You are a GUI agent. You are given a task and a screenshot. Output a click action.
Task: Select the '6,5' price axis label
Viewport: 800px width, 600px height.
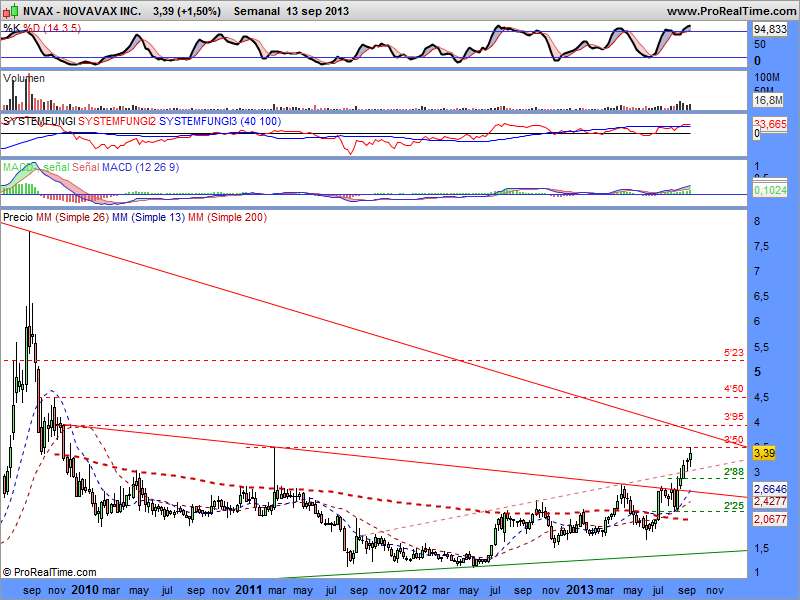tap(761, 296)
